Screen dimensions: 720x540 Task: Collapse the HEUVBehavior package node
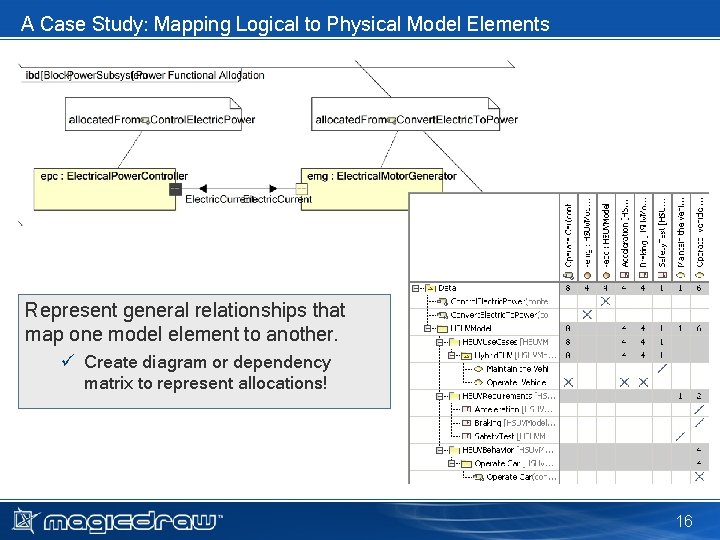point(439,450)
